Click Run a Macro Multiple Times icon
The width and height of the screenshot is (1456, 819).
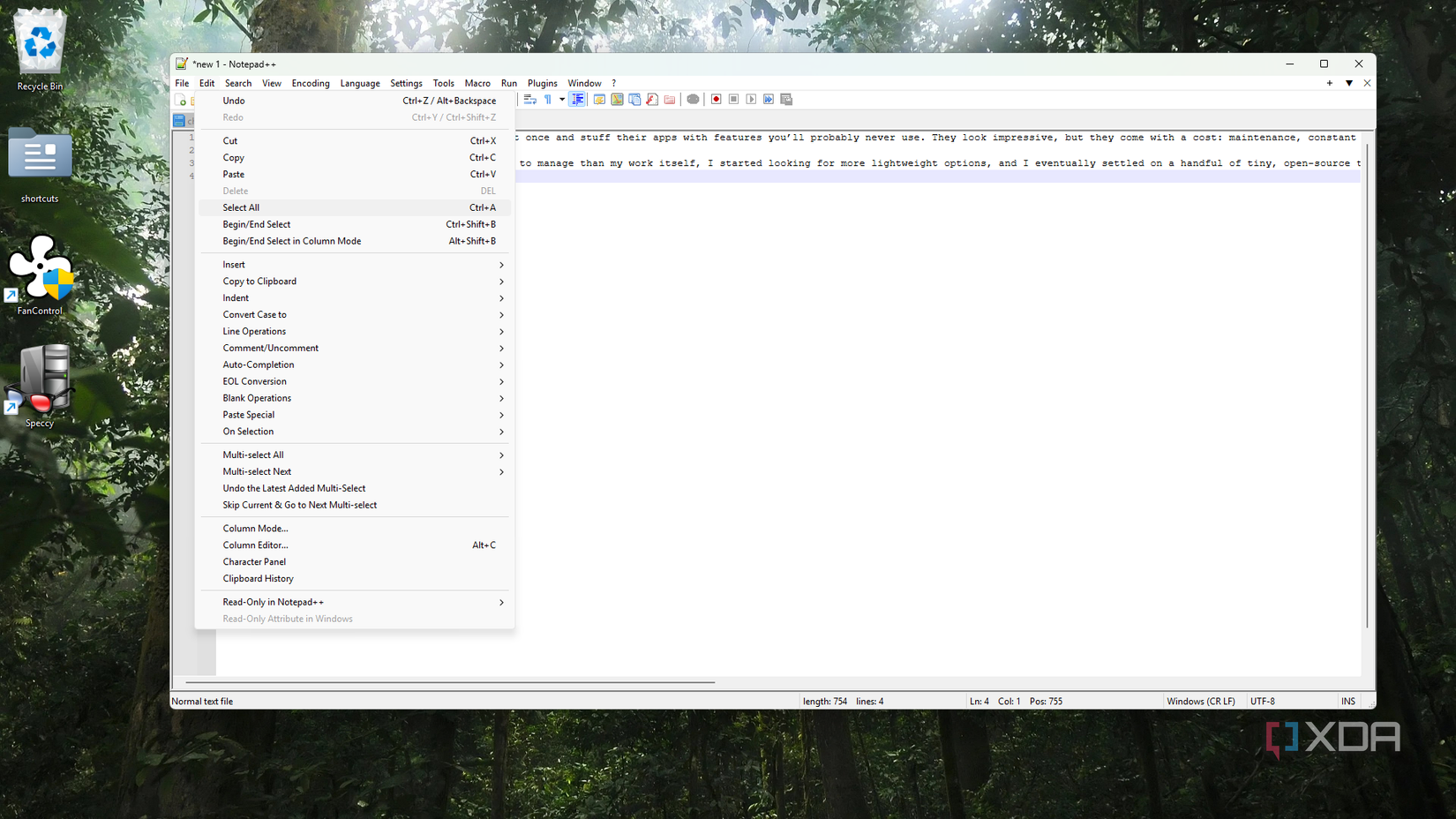(x=769, y=100)
